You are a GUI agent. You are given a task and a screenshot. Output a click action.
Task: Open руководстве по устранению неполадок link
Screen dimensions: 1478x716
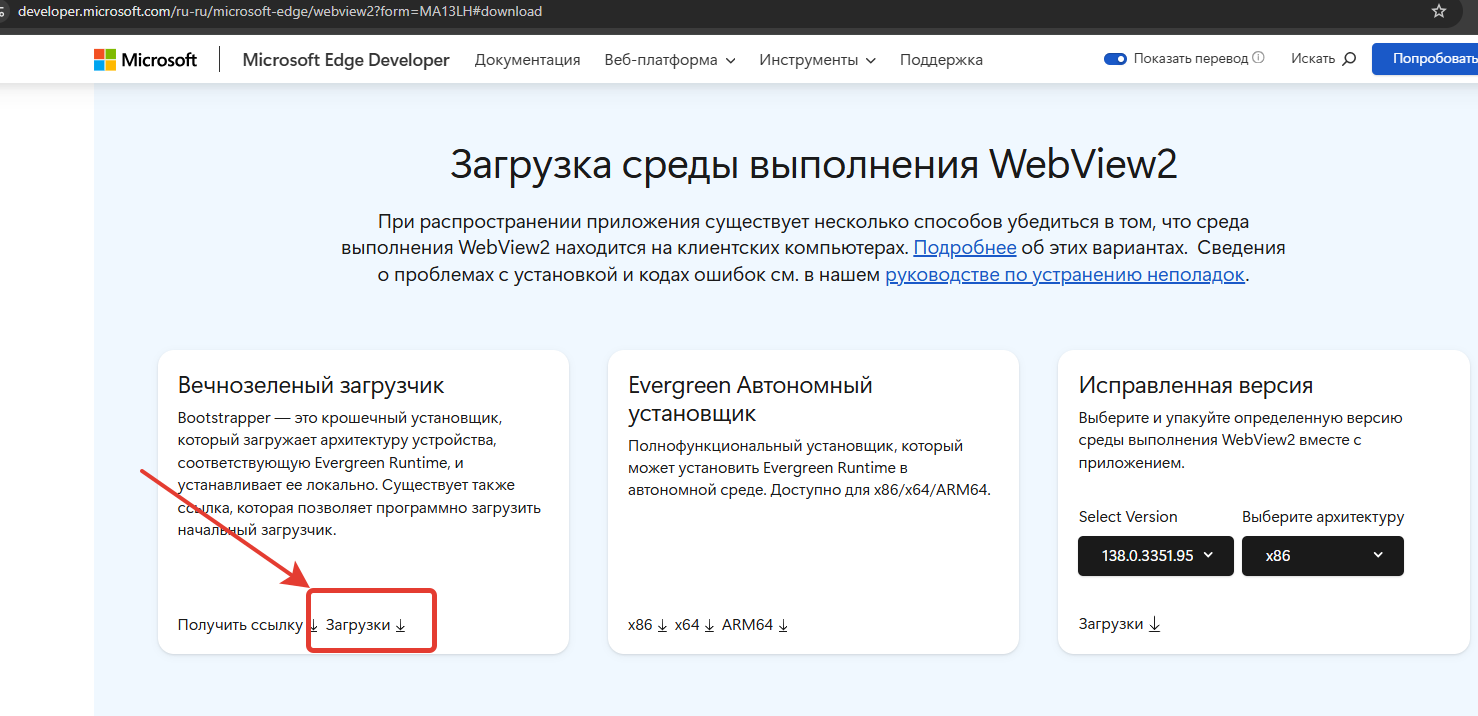(x=1065, y=275)
